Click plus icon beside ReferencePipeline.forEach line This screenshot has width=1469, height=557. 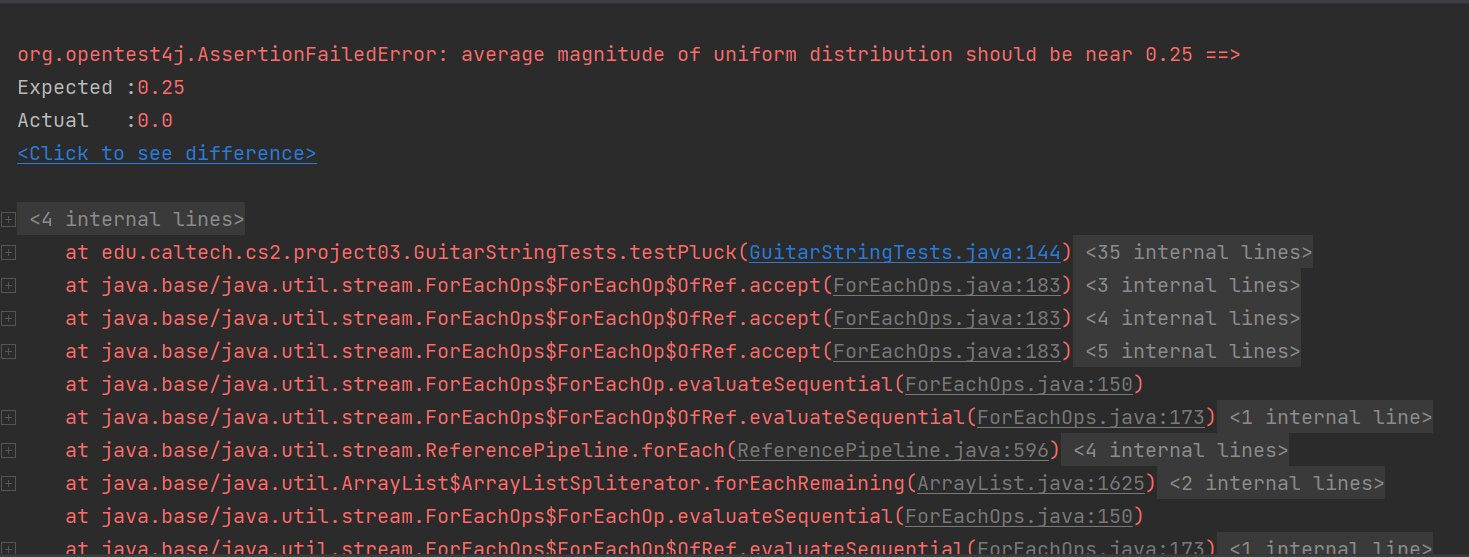pyautogui.click(x=8, y=451)
